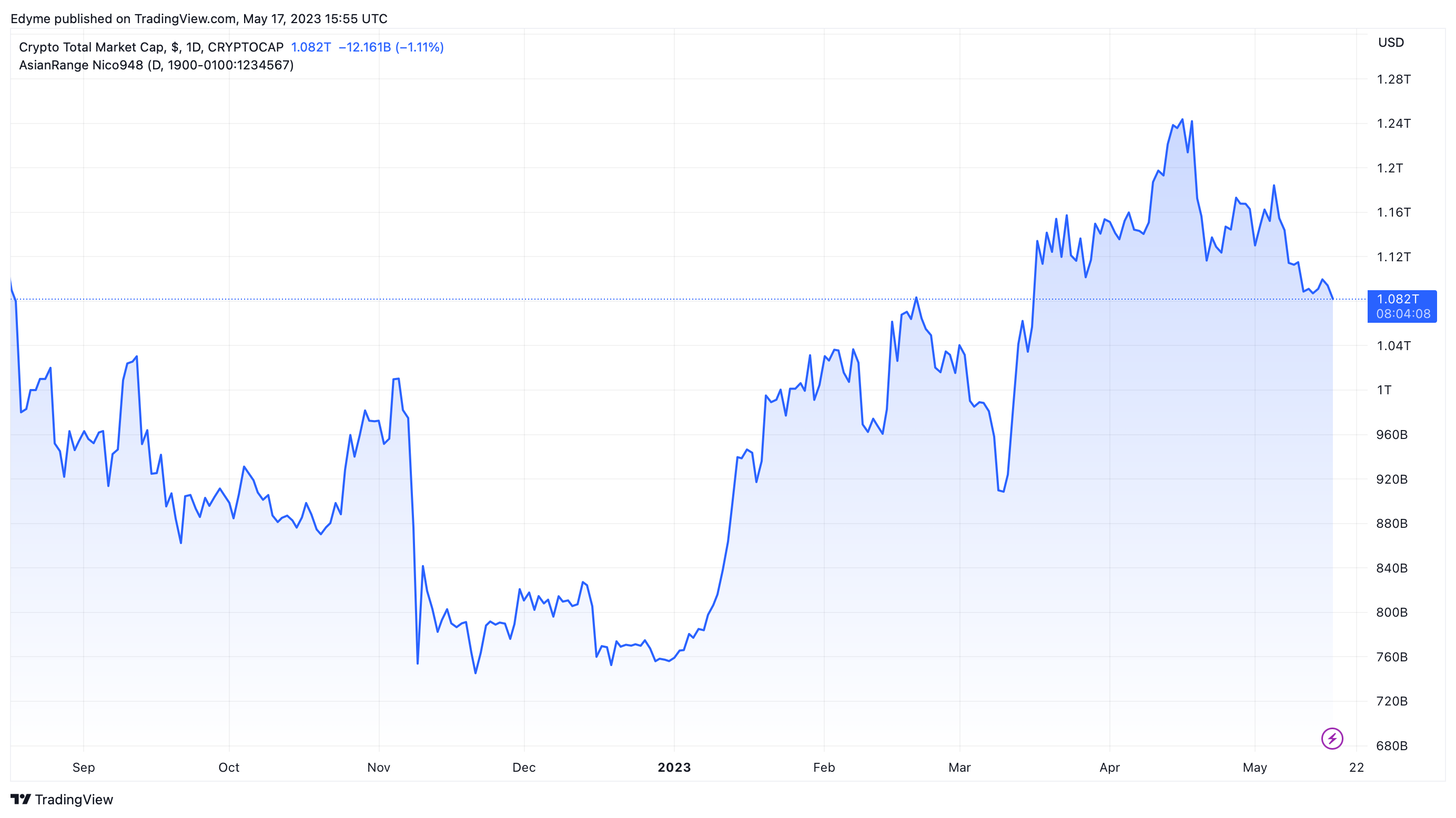This screenshot has width=1456, height=818.
Task: Click the 1.24T price axis label
Action: 1393,123
